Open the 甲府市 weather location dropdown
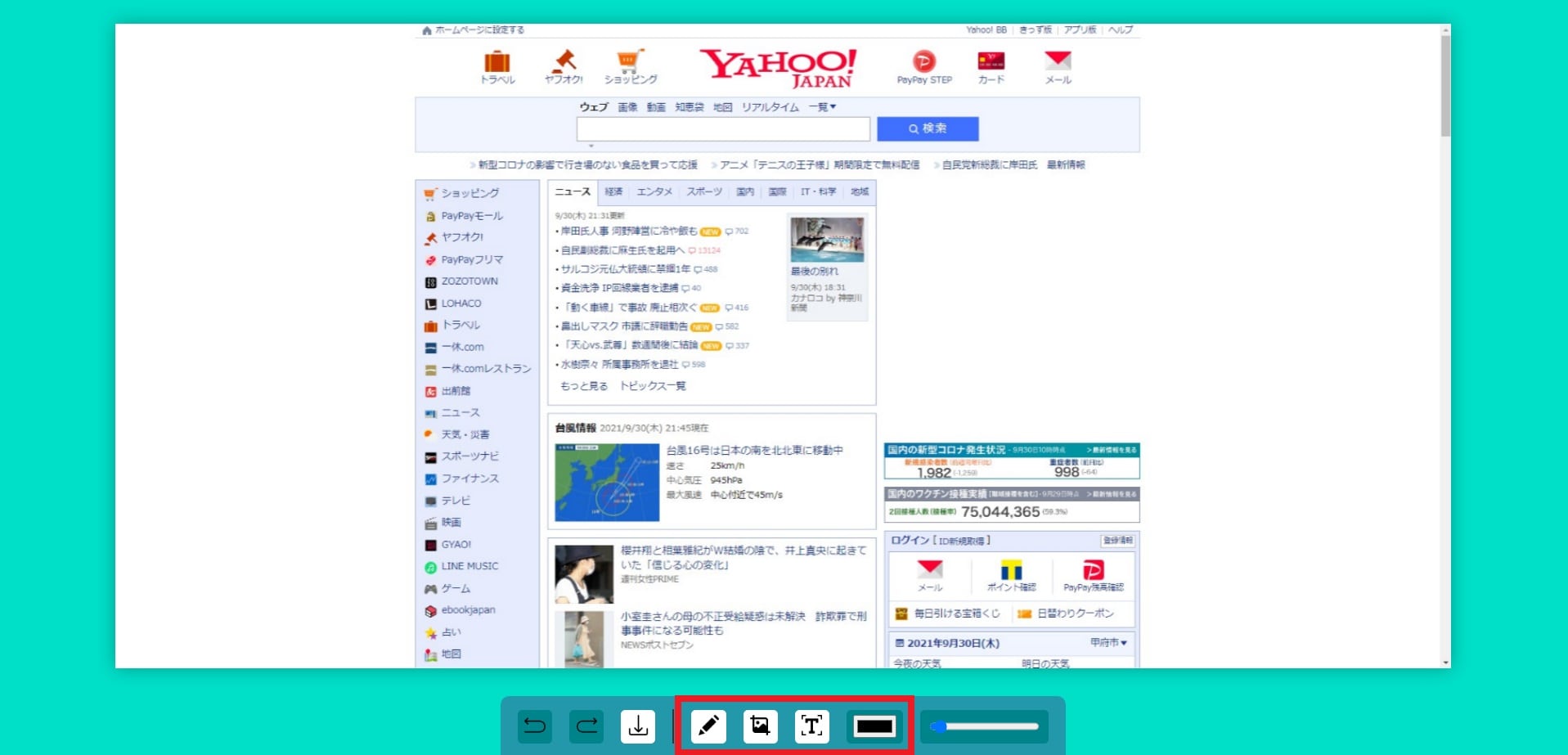Screen dimensions: 1568x755 [x=1108, y=643]
